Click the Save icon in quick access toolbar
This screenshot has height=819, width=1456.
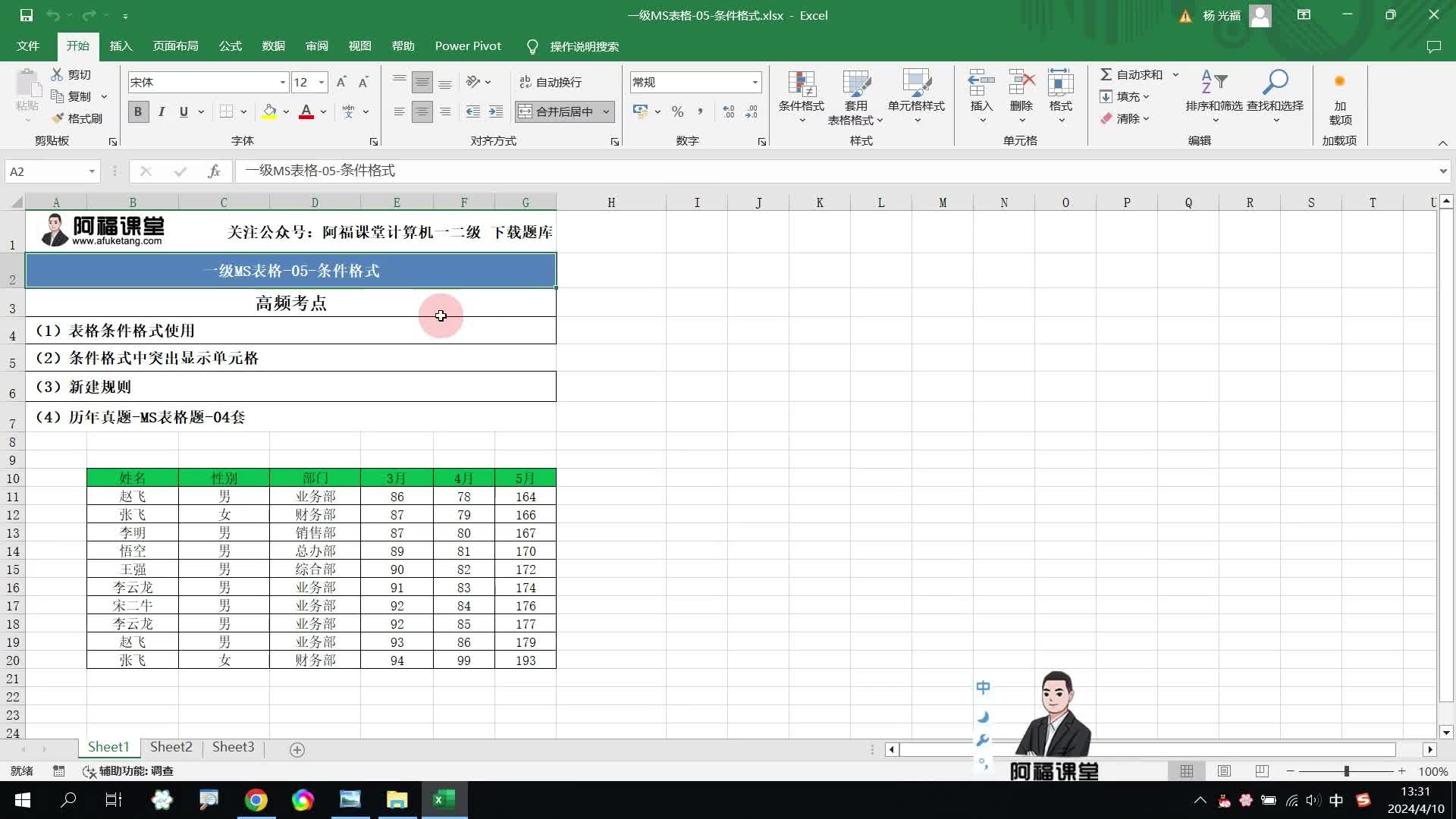[26, 15]
